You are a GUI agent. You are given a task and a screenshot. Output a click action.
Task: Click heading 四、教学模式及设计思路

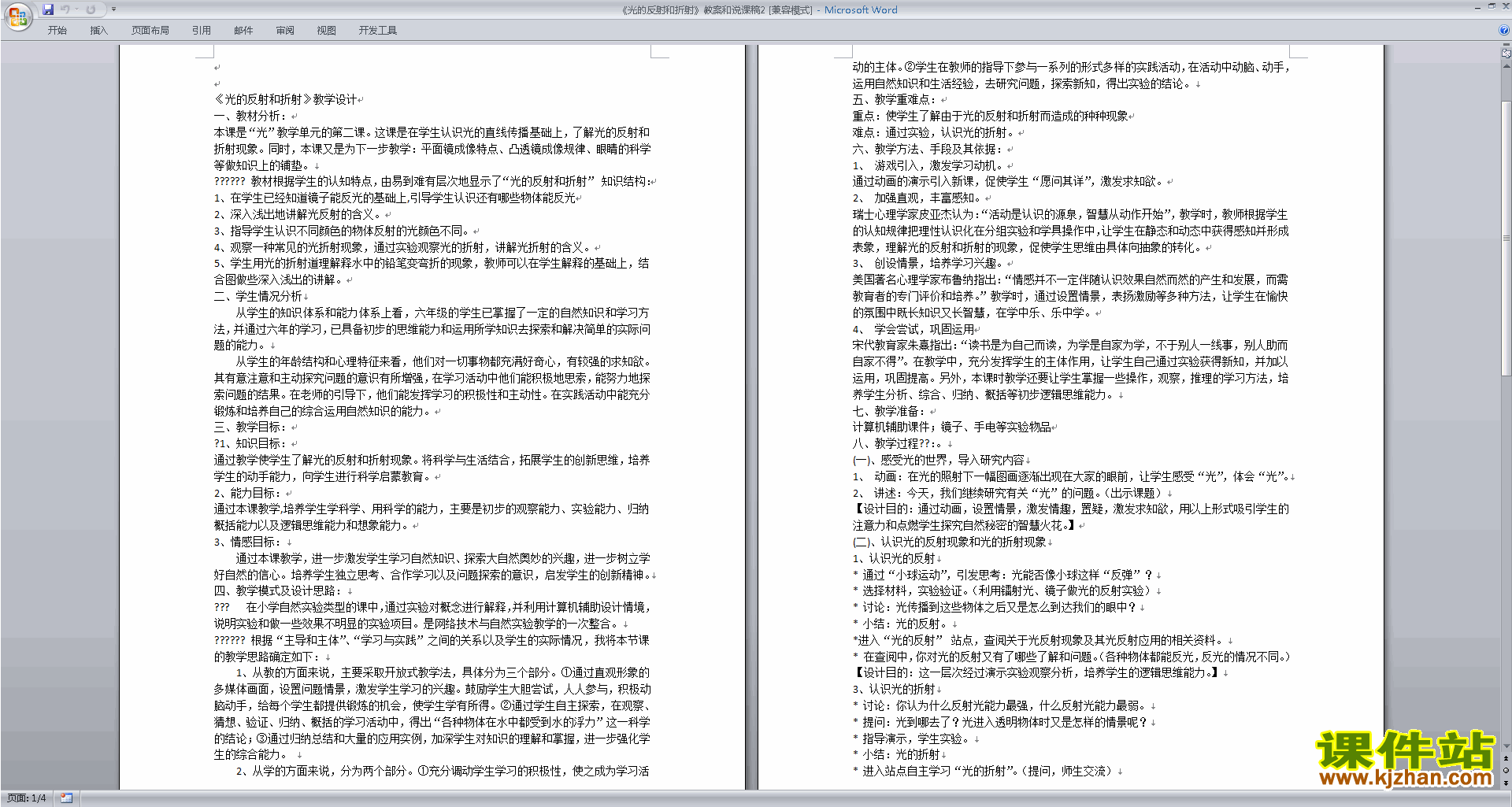coord(278,590)
